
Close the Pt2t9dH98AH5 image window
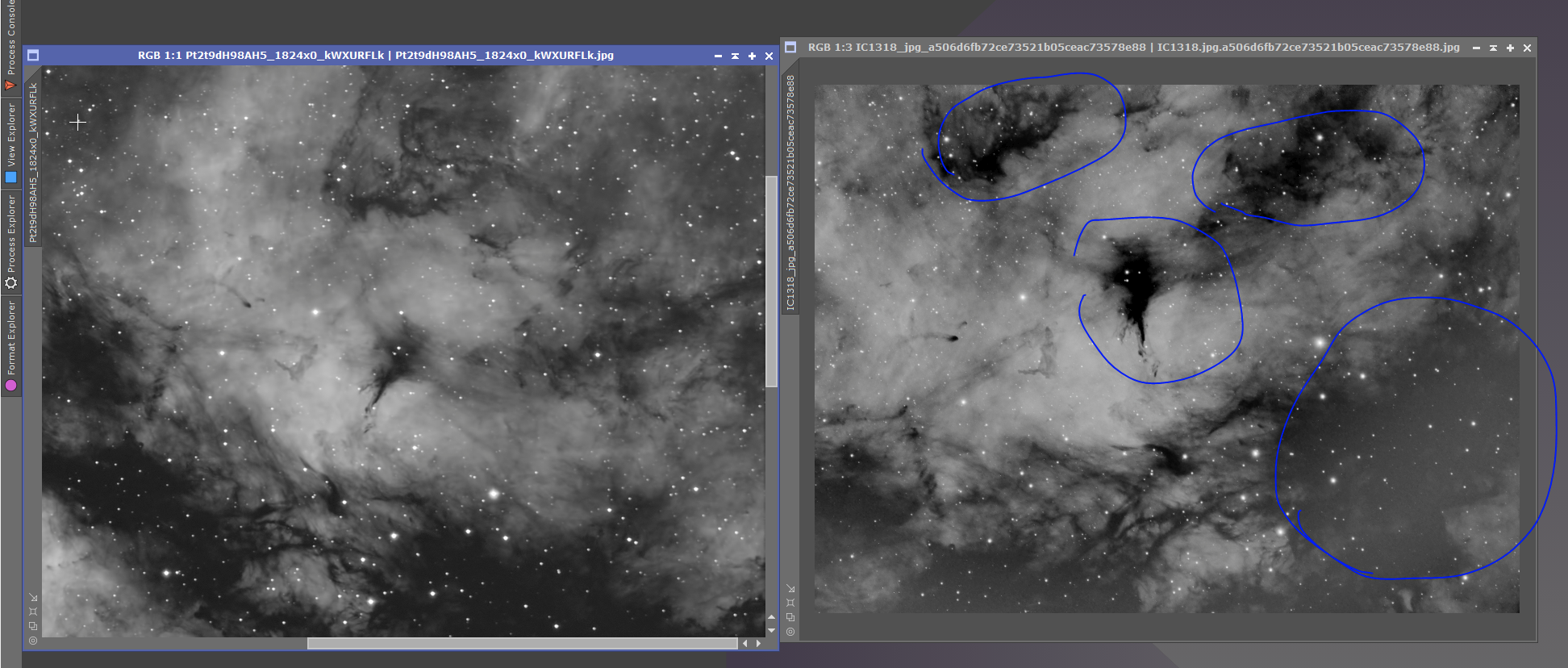coord(769,56)
